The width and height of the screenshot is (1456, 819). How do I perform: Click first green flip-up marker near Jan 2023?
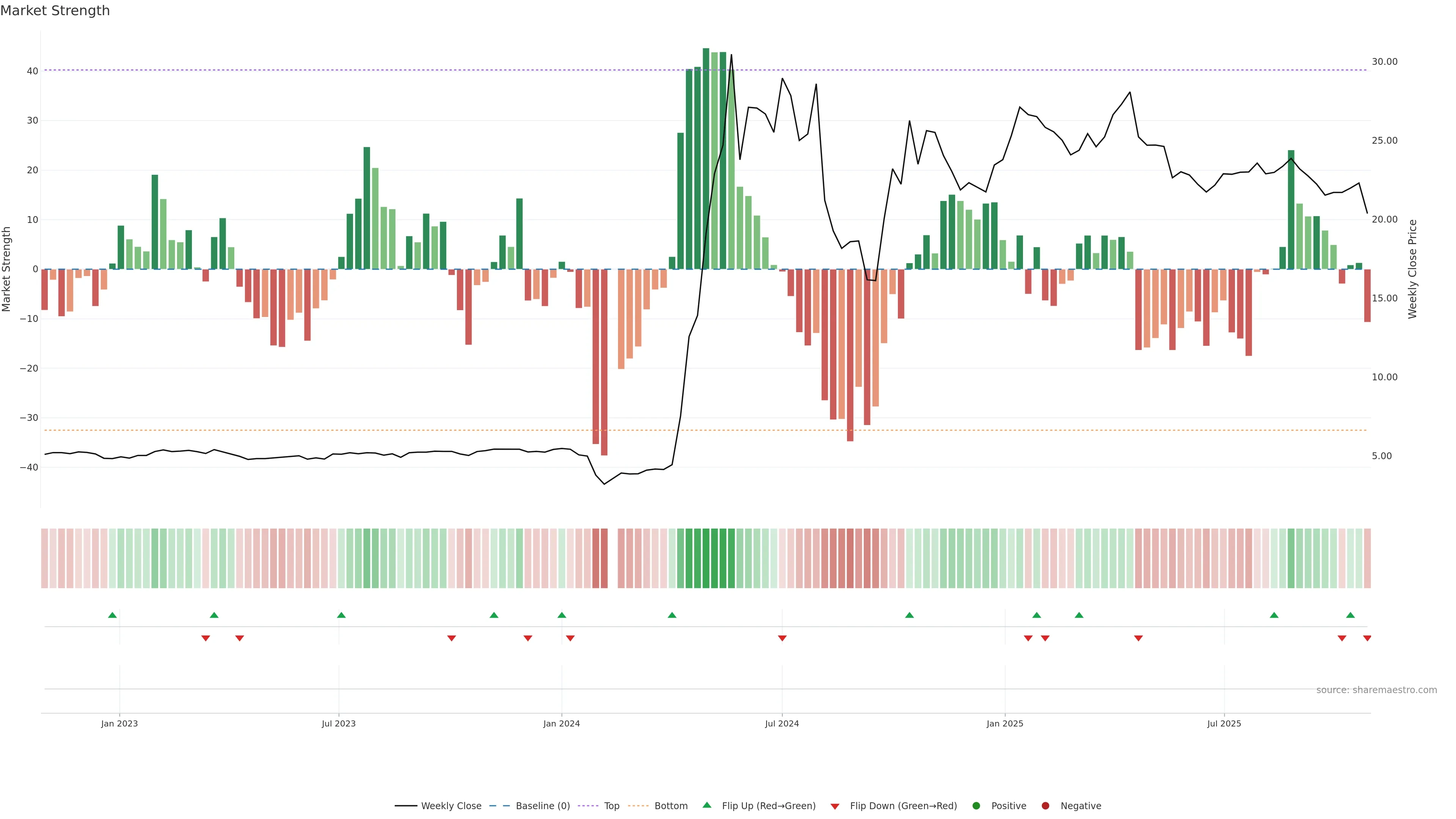tap(113, 615)
